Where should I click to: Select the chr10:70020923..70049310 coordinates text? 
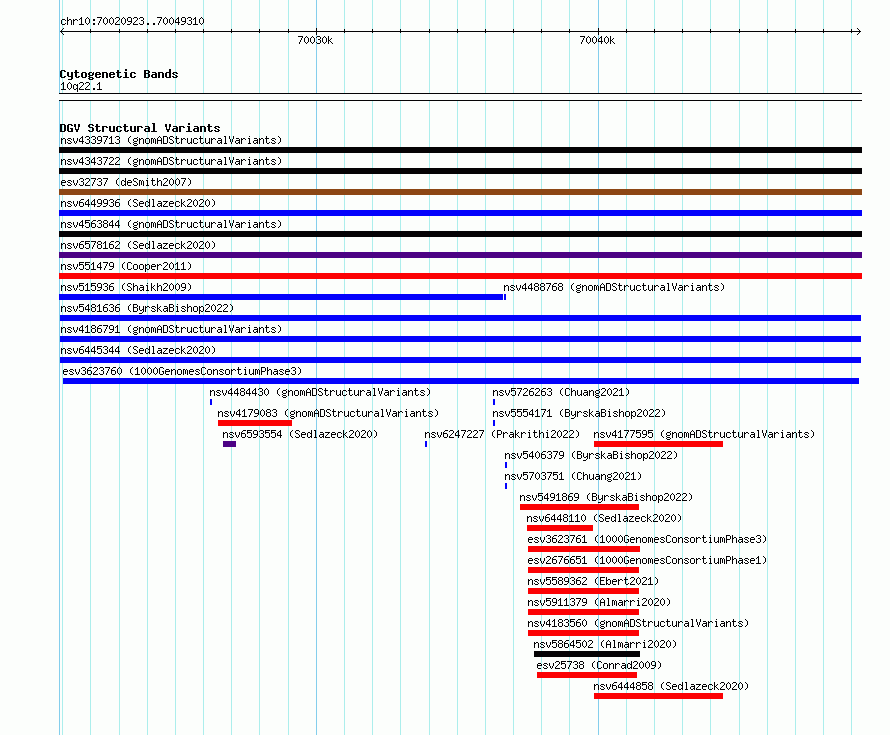[x=132, y=21]
